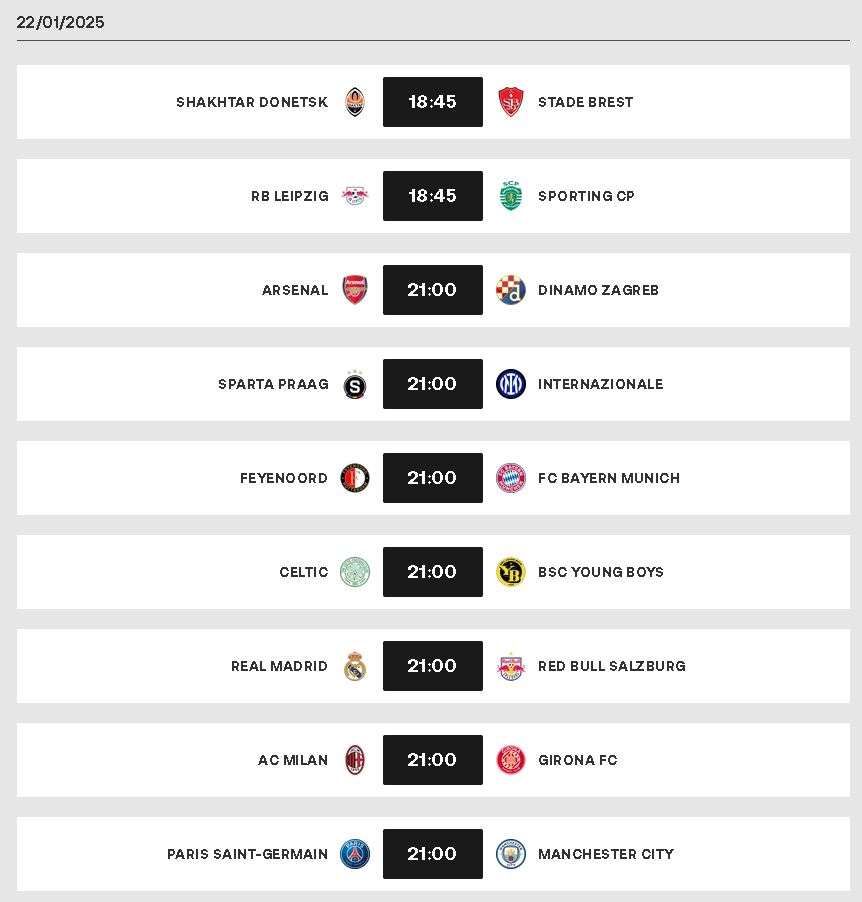Click the Sparta Praag team name
This screenshot has width=862, height=902.
273,384
